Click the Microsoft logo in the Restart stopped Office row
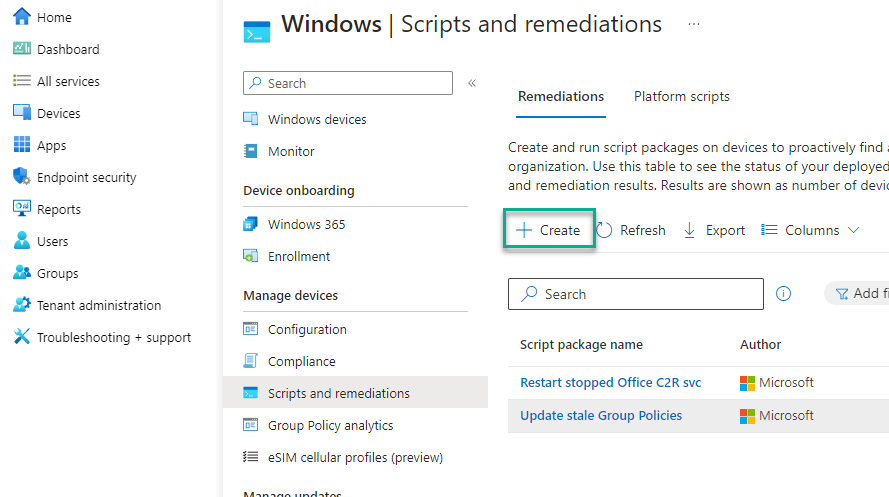The image size is (889, 497). (747, 383)
